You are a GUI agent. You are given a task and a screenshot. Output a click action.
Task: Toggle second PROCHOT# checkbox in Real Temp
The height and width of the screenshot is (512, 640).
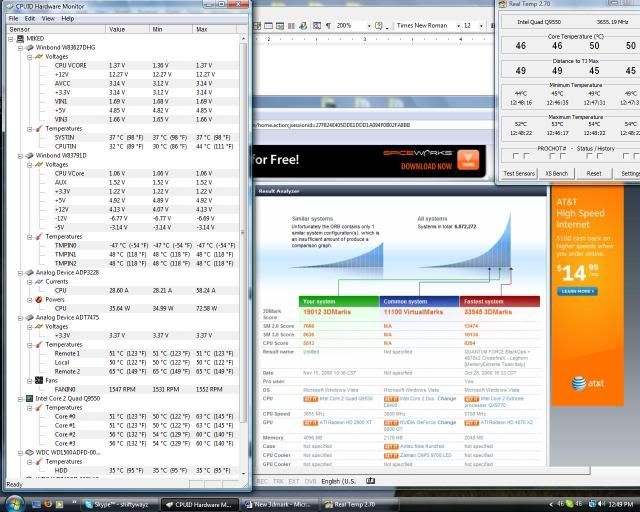[526, 156]
